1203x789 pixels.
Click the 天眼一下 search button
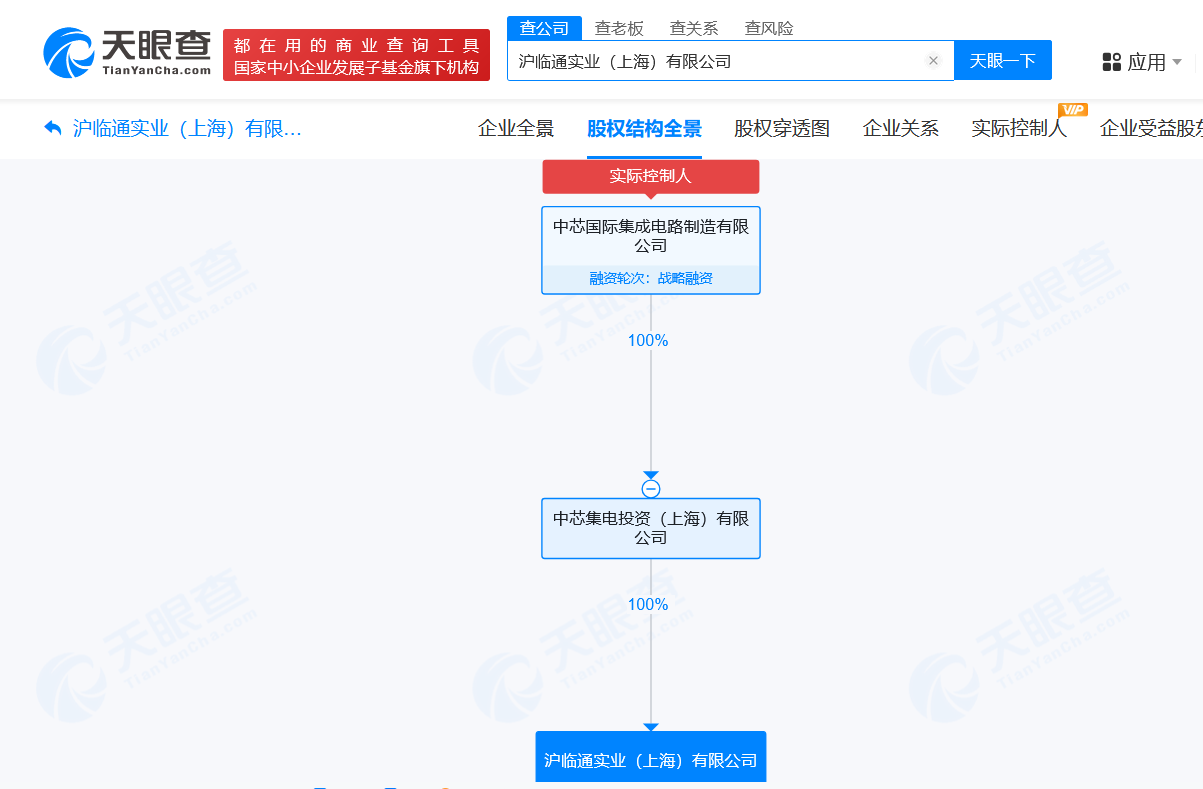coord(1003,61)
